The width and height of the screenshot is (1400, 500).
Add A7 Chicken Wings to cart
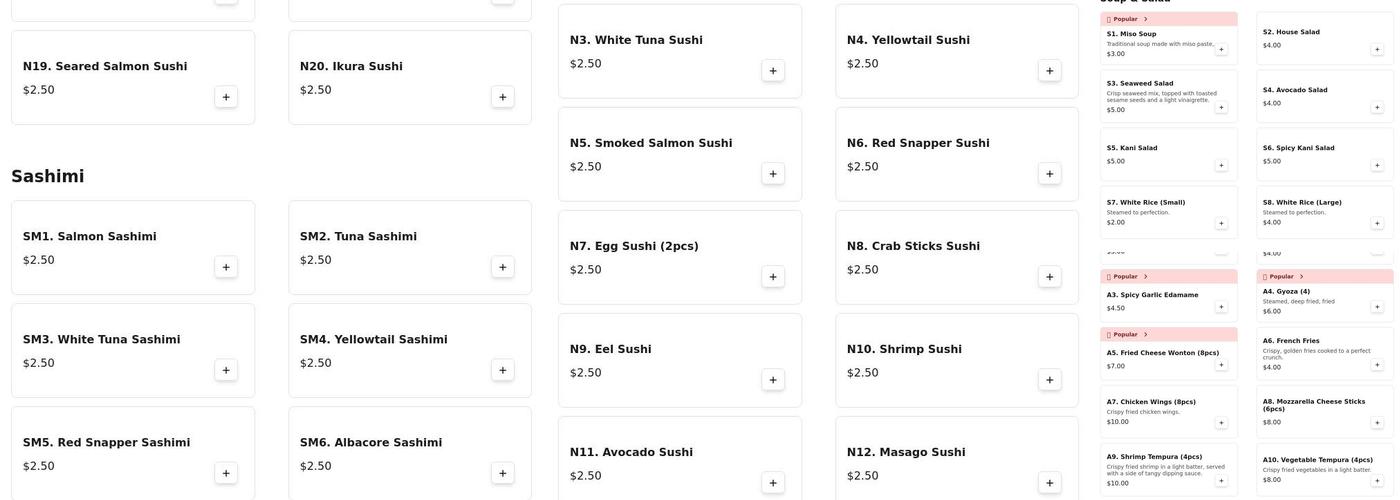tap(1221, 423)
